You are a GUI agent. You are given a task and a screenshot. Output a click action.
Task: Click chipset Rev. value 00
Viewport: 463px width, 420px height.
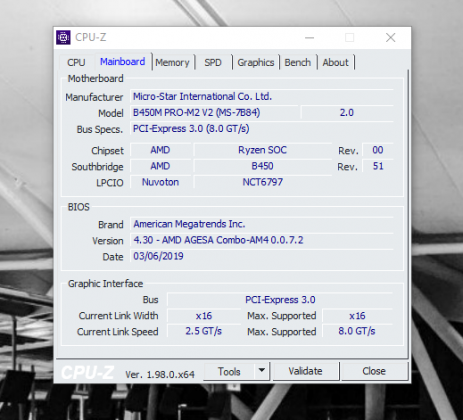(378, 150)
